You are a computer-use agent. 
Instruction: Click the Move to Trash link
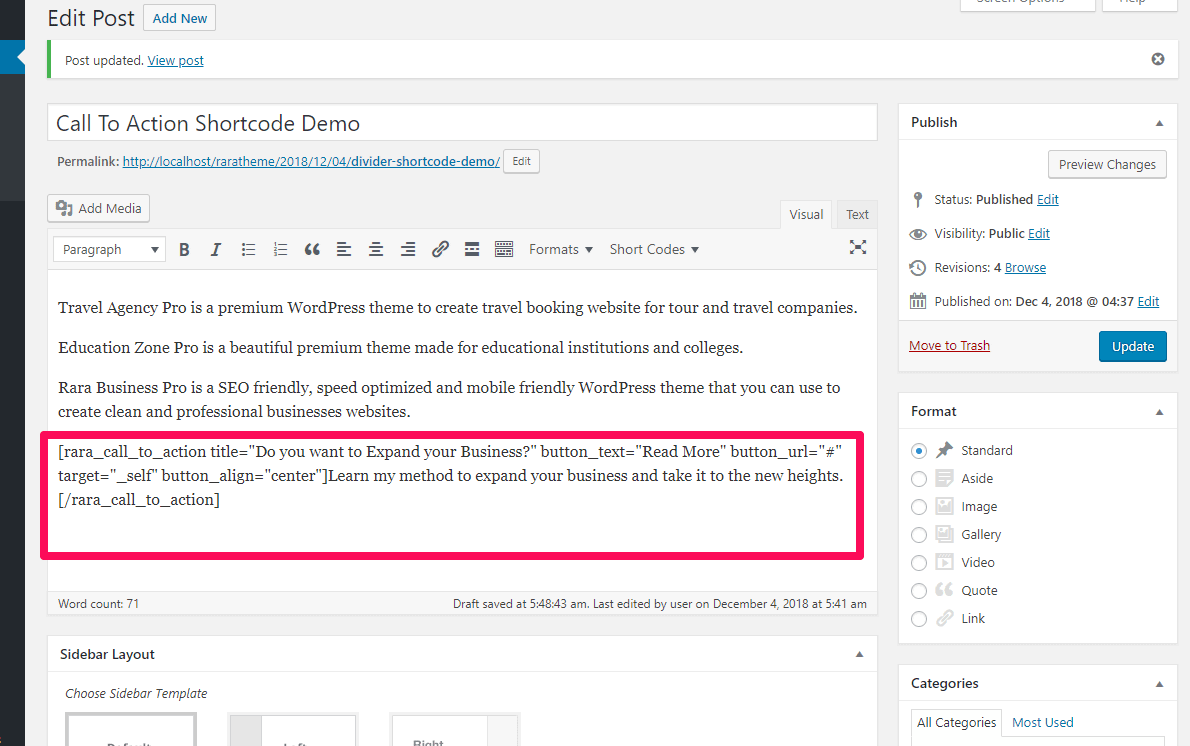point(949,346)
